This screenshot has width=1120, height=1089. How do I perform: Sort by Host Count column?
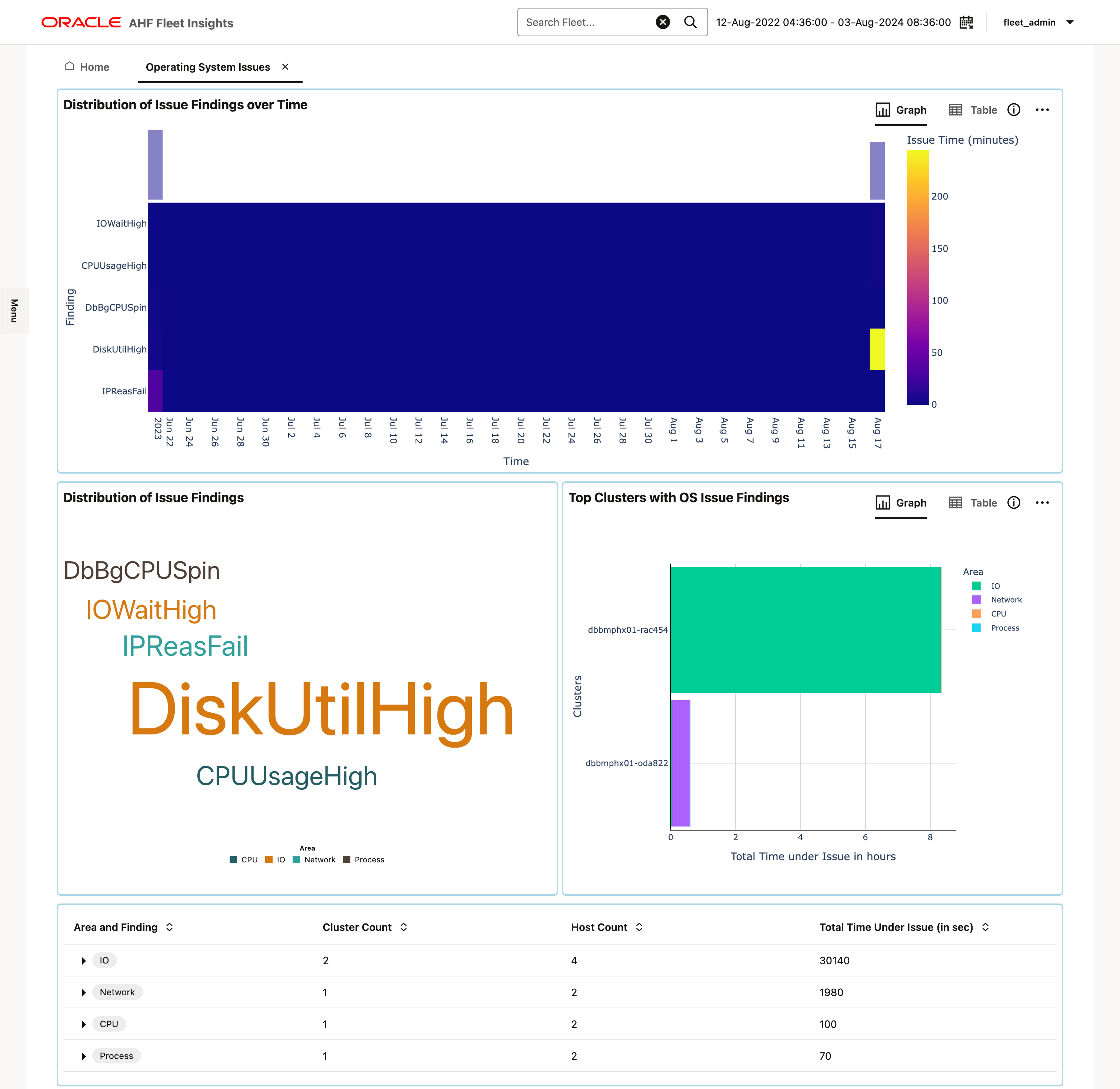(607, 927)
